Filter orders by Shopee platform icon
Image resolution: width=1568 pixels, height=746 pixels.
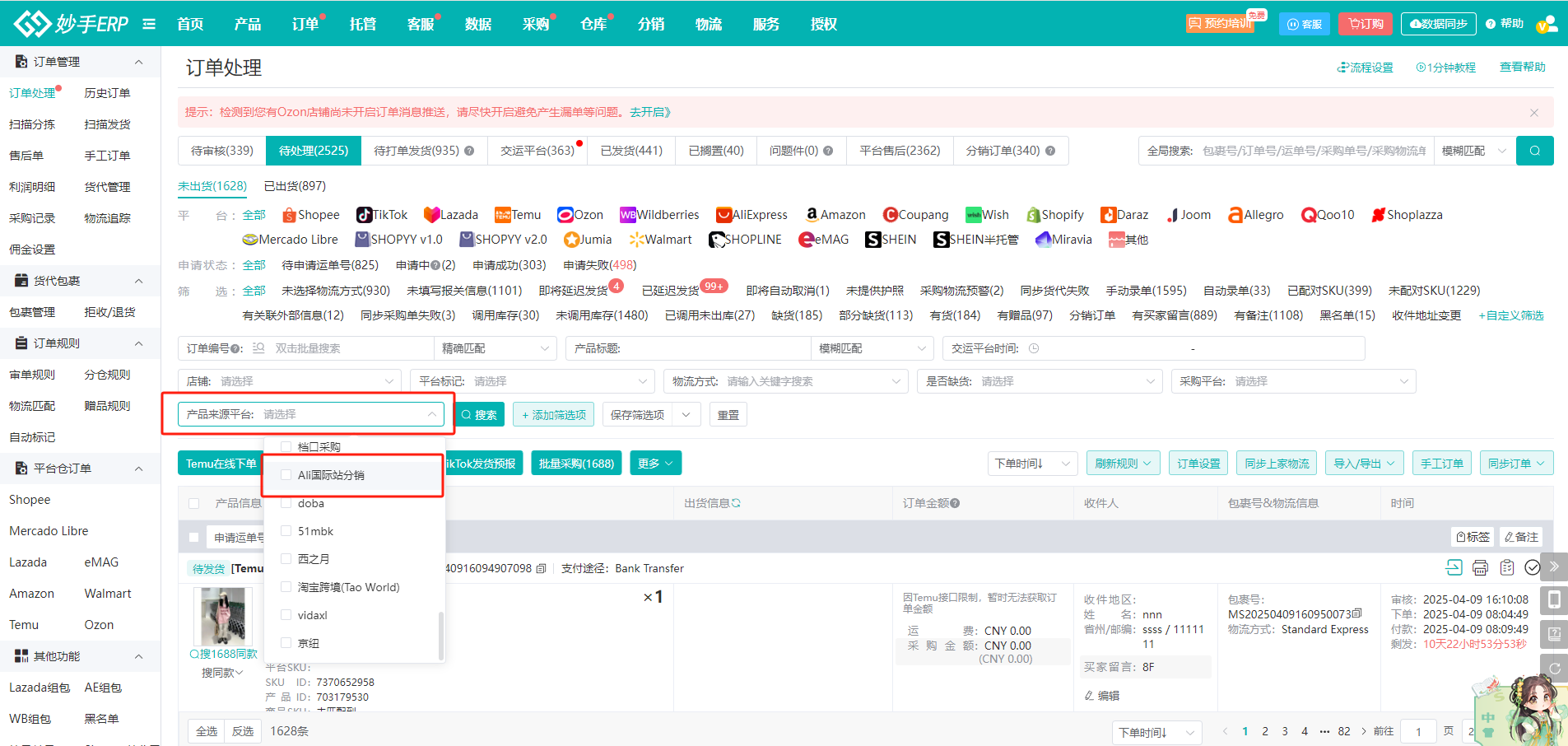point(289,215)
